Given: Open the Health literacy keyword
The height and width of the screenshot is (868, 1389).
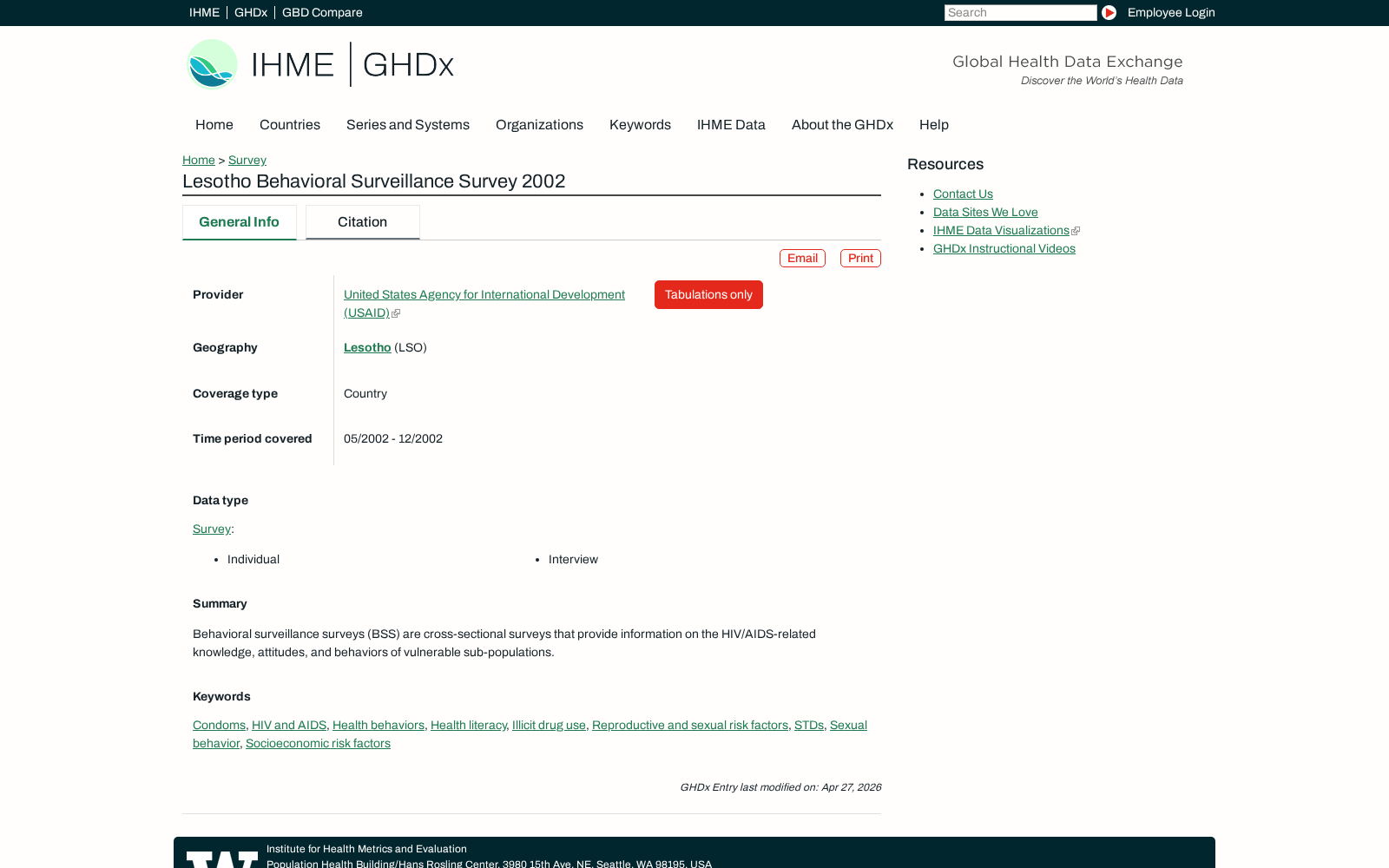Looking at the screenshot, I should pos(469,725).
